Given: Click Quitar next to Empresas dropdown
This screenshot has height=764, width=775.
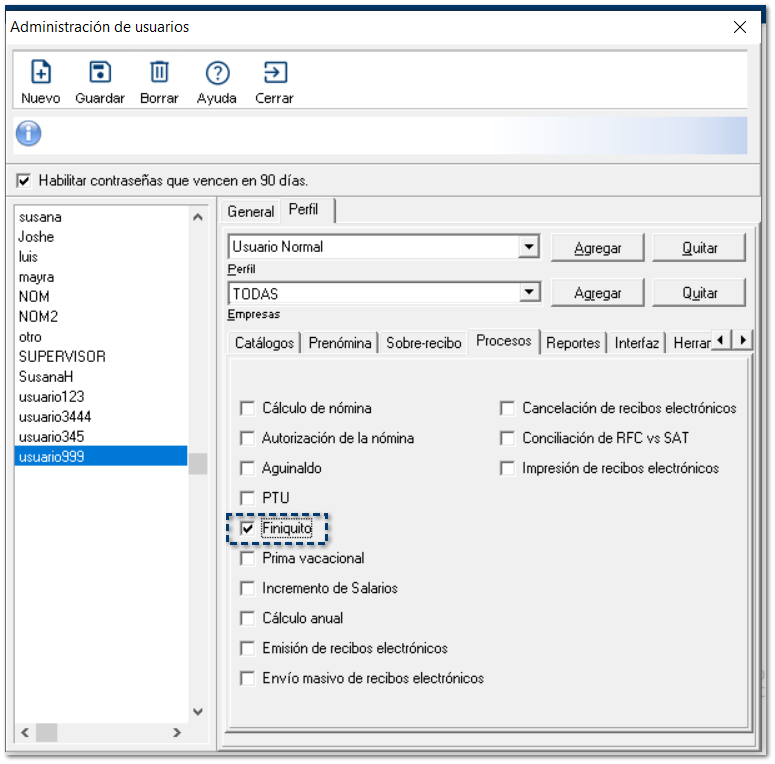Looking at the screenshot, I should [699, 293].
